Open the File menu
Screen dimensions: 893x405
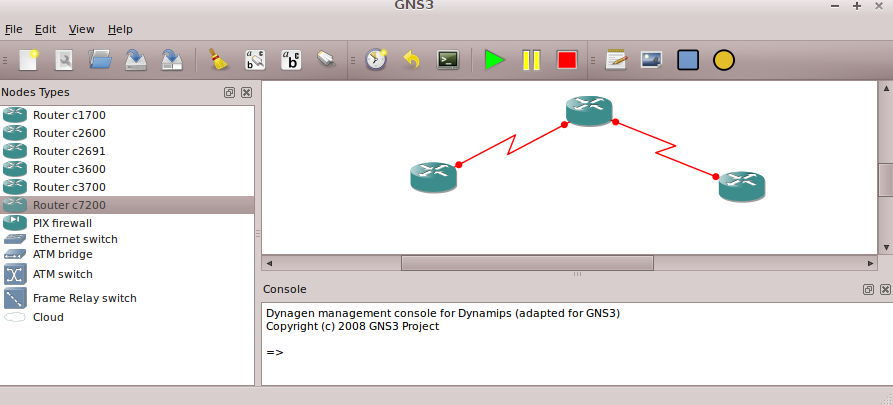coord(13,29)
